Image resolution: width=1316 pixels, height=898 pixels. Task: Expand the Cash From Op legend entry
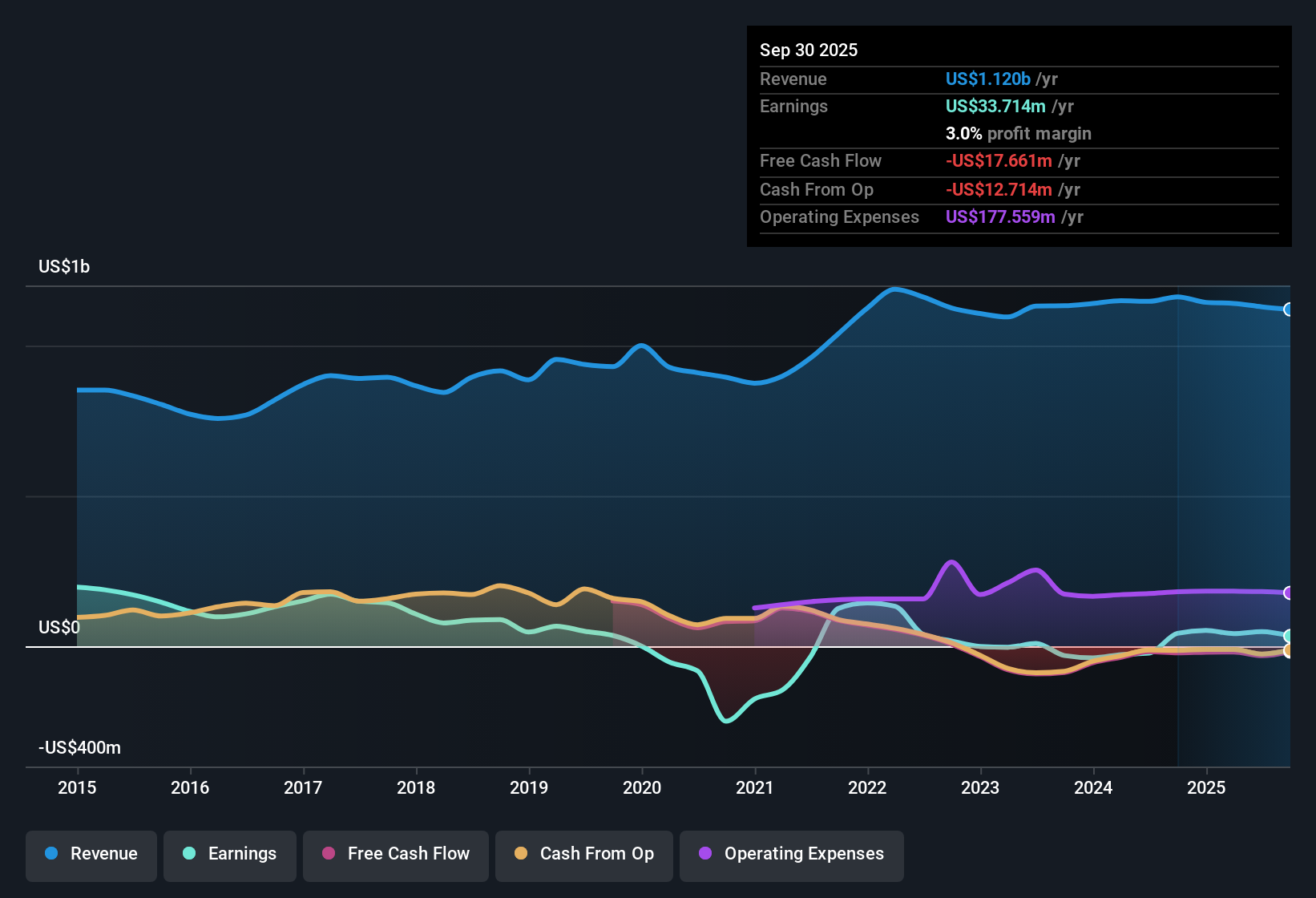[583, 854]
